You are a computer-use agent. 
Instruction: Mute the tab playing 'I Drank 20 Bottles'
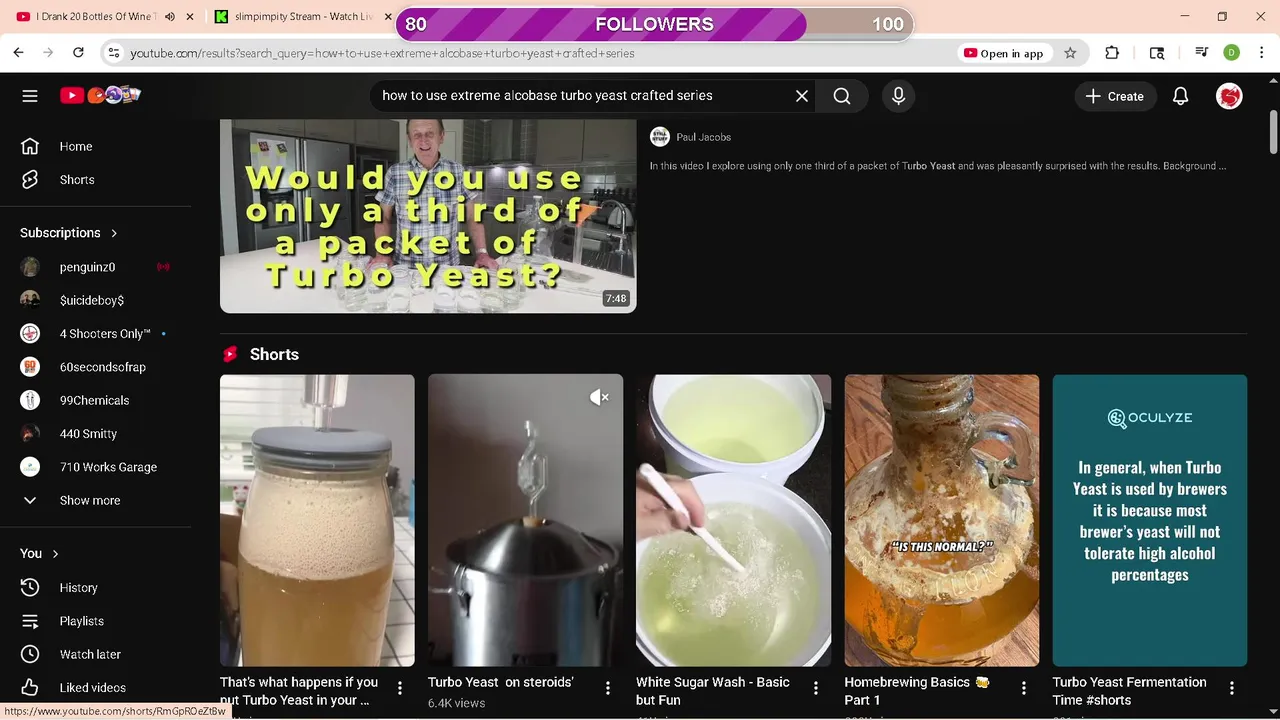[170, 17]
